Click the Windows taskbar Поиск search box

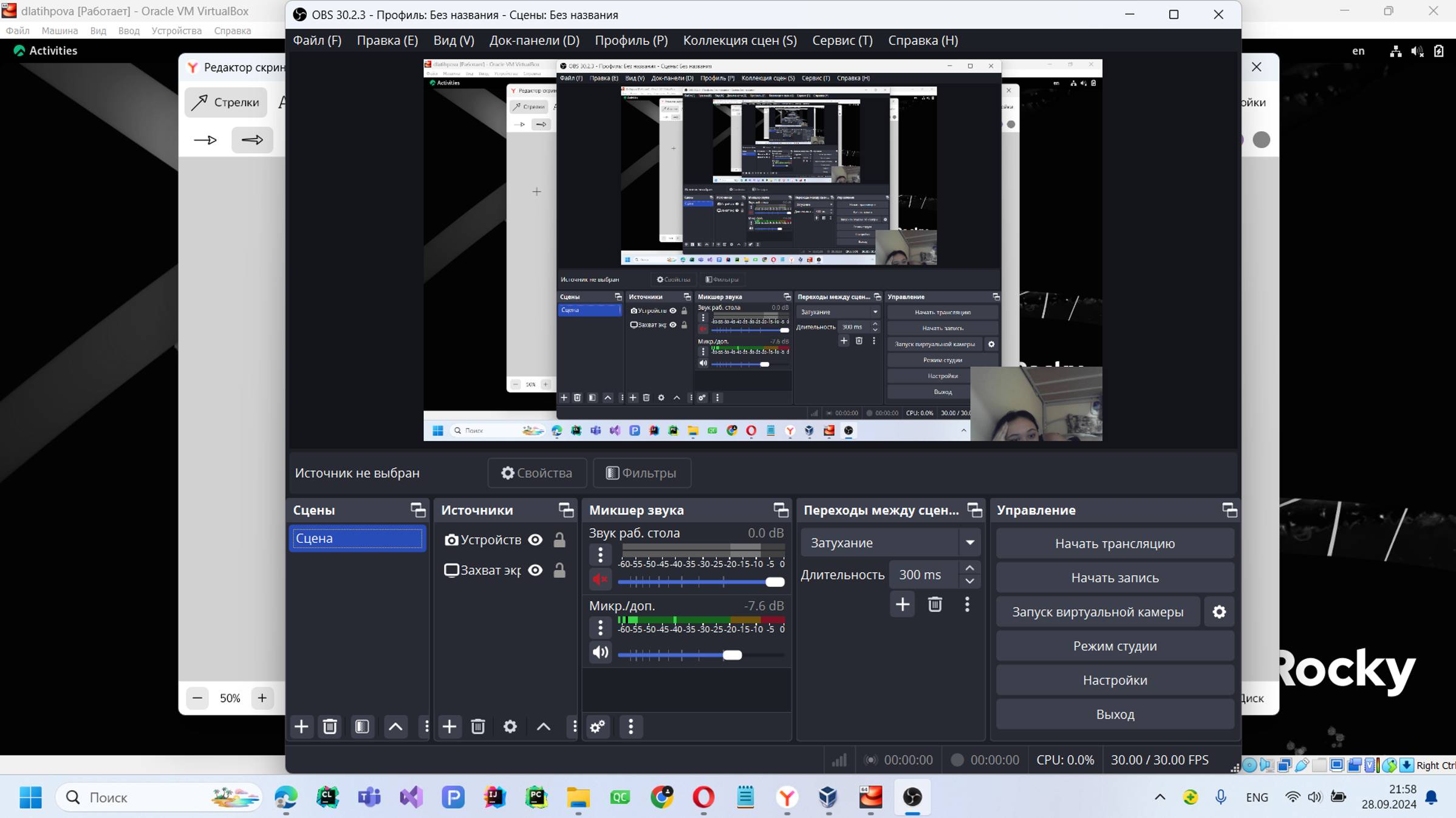tap(160, 797)
